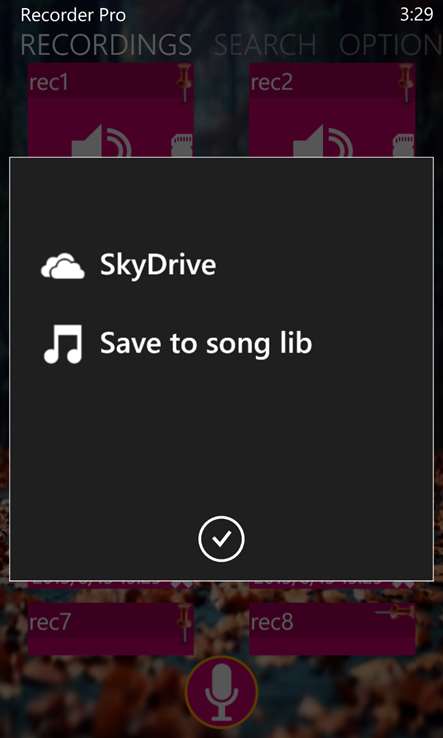Open the rec2 recording tile
This screenshot has height=738, width=443.
pos(332,110)
